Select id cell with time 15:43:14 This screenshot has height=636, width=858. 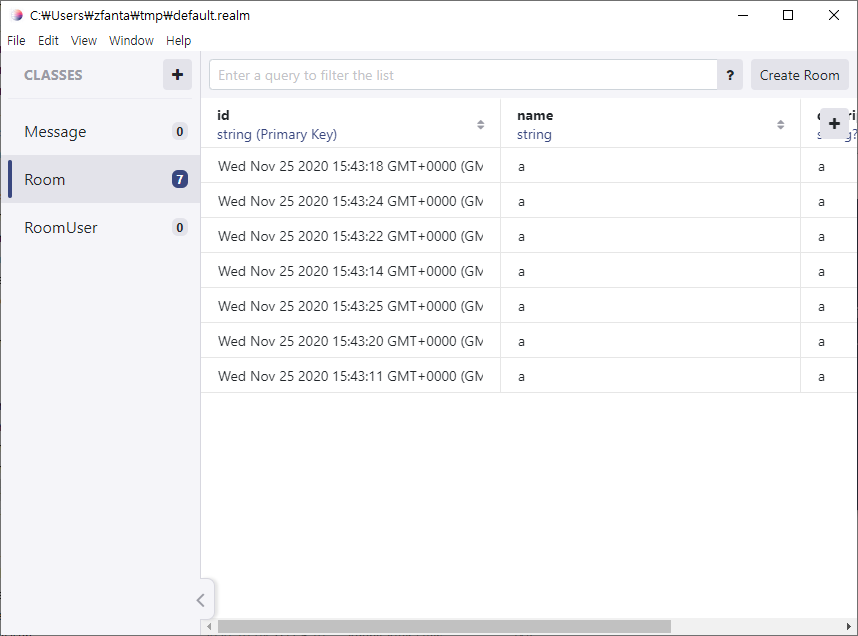point(351,271)
